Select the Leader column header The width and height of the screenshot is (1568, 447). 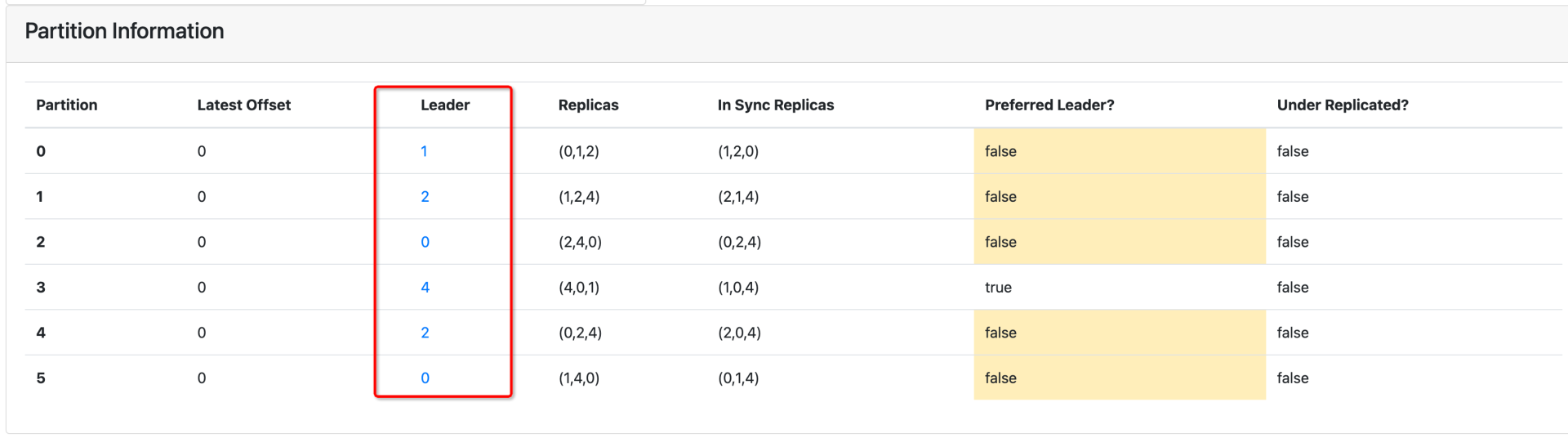point(444,105)
